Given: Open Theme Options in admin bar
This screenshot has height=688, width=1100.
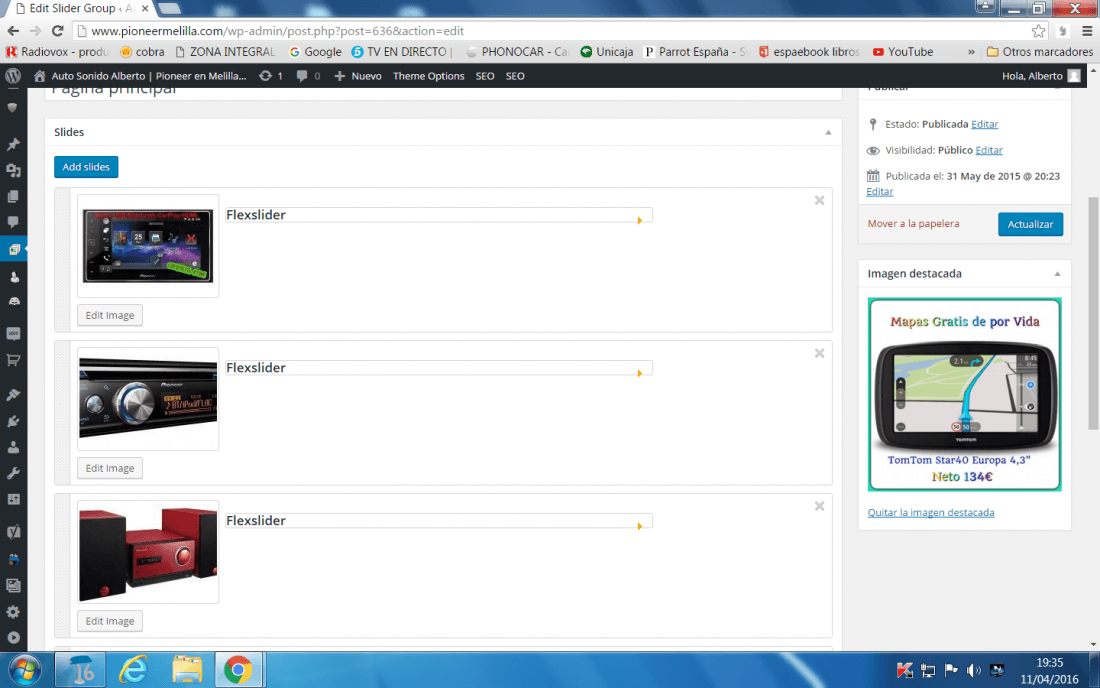Looking at the screenshot, I should click(x=429, y=76).
